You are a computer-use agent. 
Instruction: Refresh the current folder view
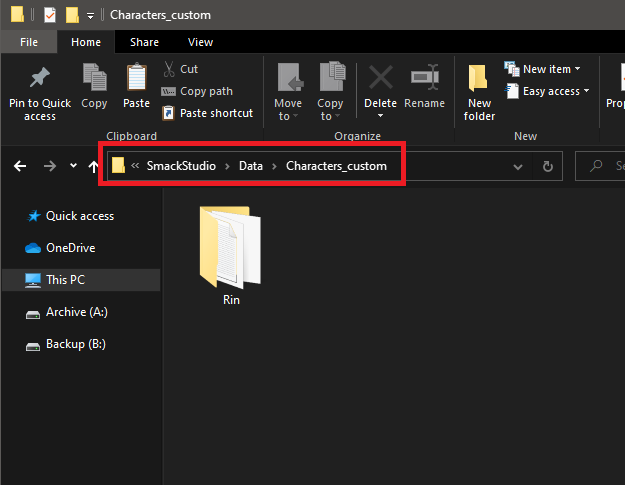(x=548, y=166)
